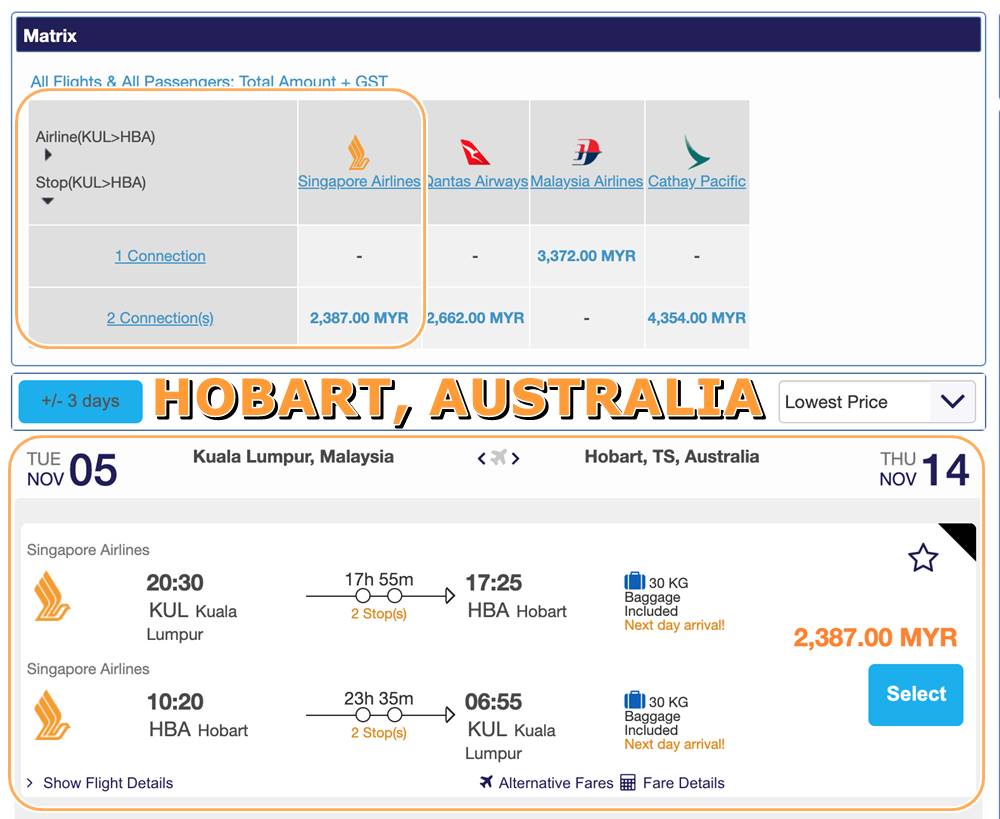Collapse the Stop(KUL>HBA) down arrow
The height and width of the screenshot is (819, 1000).
coord(48,201)
